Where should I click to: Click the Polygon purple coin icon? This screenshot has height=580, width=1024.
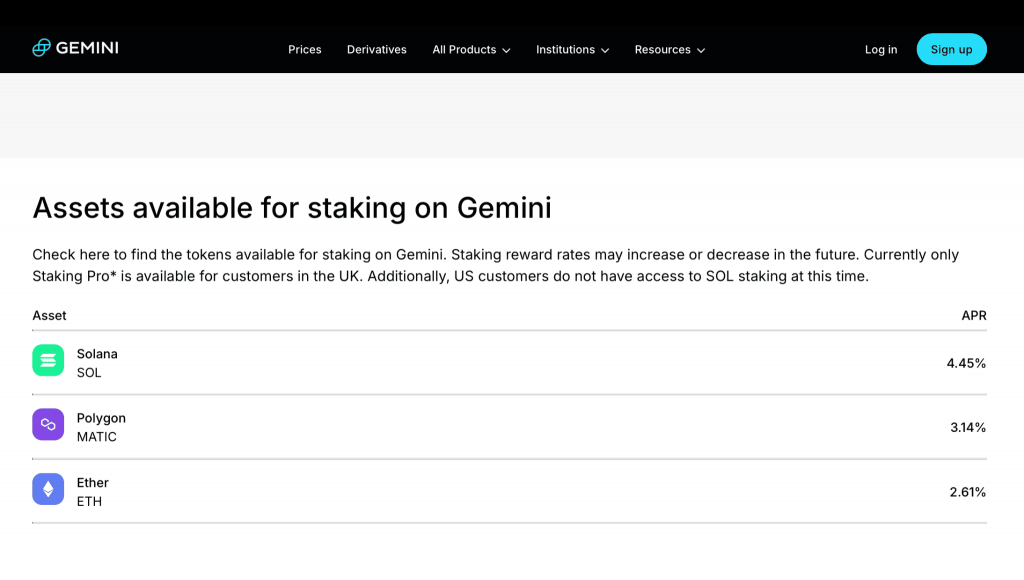[x=48, y=425]
